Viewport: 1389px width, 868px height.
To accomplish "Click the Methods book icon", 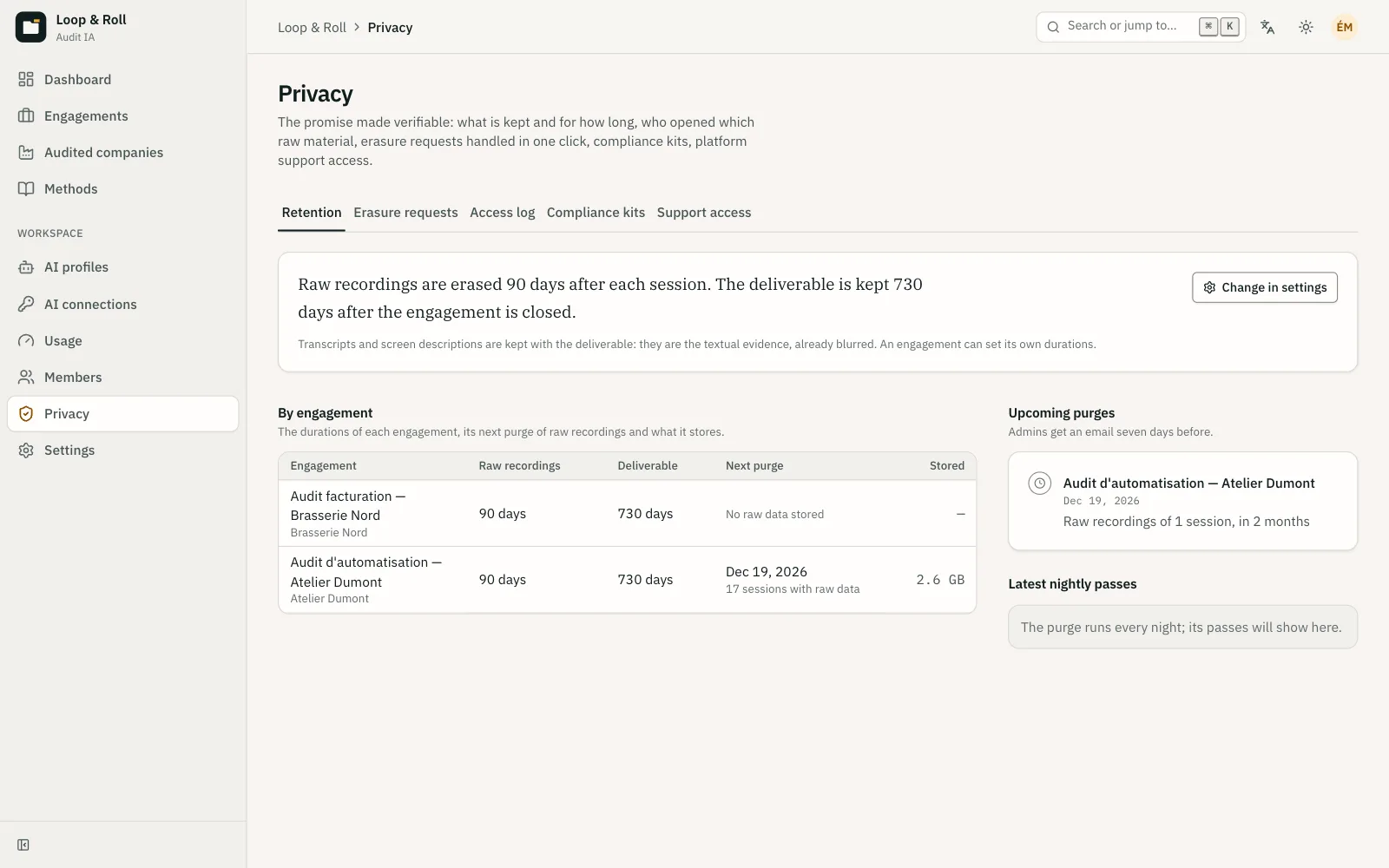I will coord(26,188).
